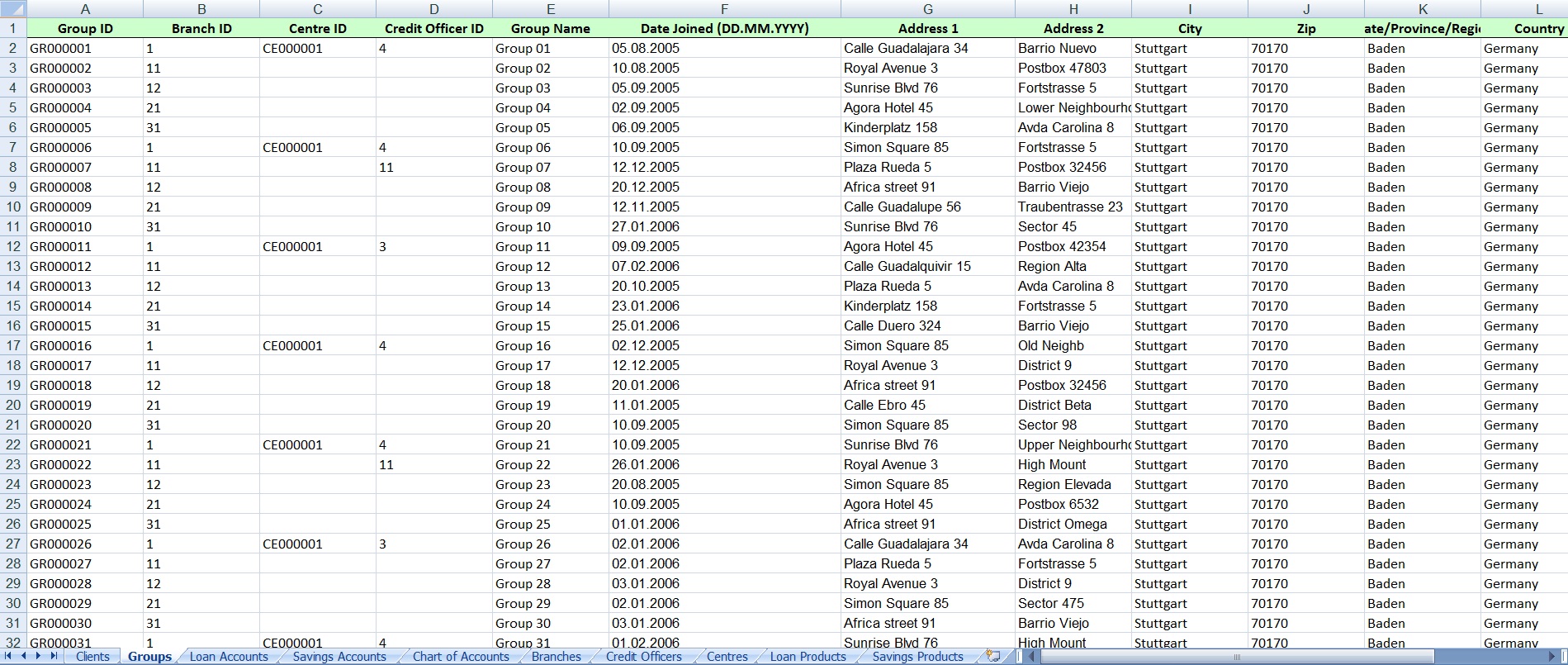Click horizontal scrollbar right arrow
The image size is (1568, 665).
pos(1552,657)
